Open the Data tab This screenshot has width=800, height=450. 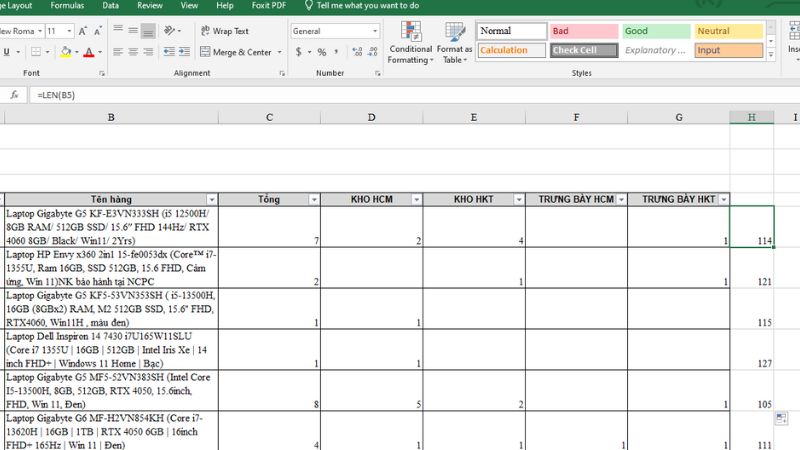click(110, 6)
